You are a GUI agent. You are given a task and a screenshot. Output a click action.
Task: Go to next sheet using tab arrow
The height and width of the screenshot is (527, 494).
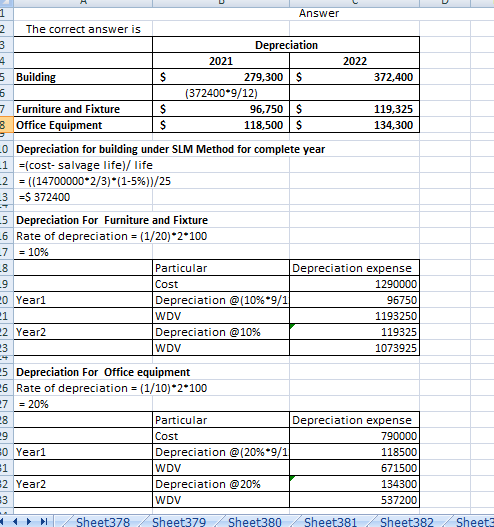pyautogui.click(x=29, y=521)
